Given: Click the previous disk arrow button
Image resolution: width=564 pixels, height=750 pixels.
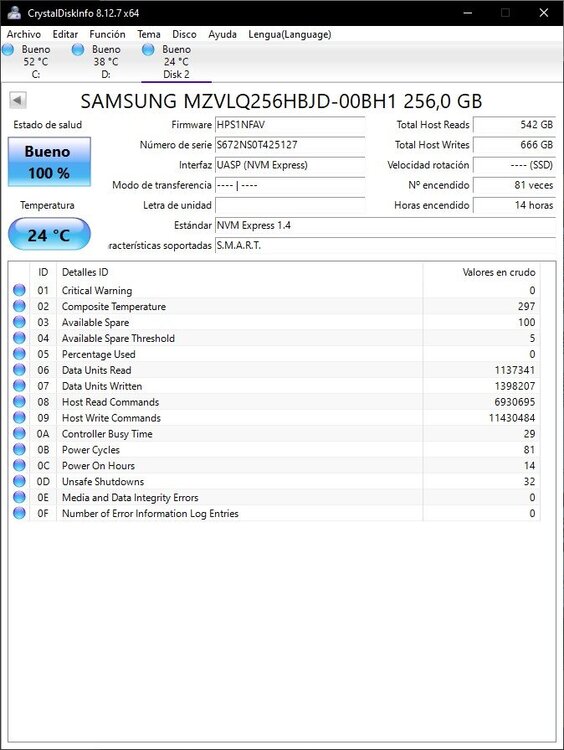Looking at the screenshot, I should [18, 100].
